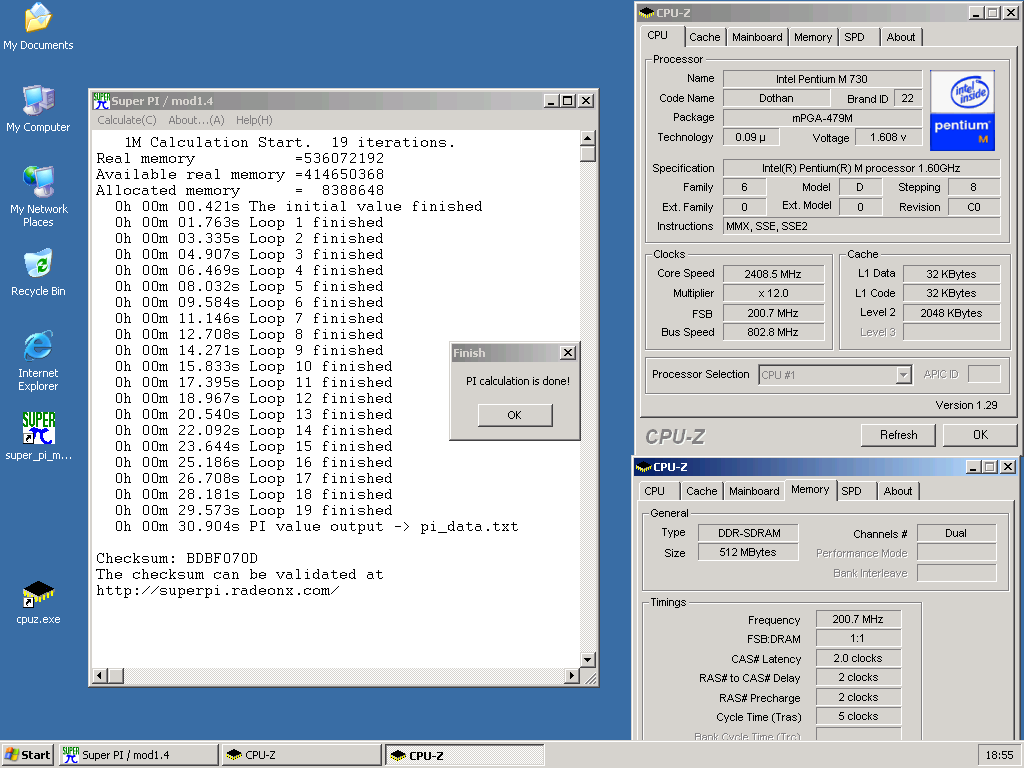Switch to Cache tab in lower CPU-Z
Screen dimensions: 1024x768
[702, 491]
